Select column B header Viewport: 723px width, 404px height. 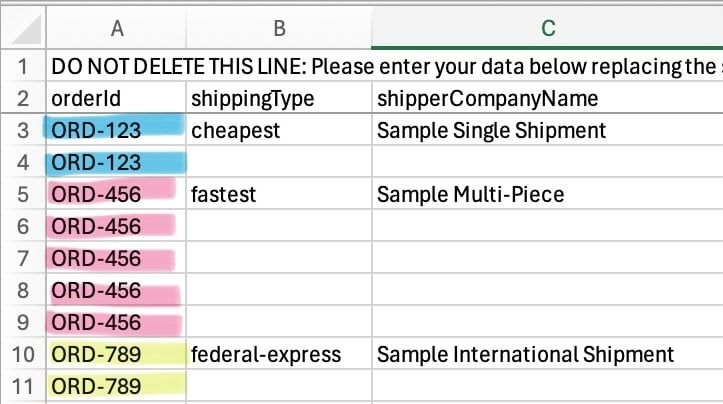277,28
